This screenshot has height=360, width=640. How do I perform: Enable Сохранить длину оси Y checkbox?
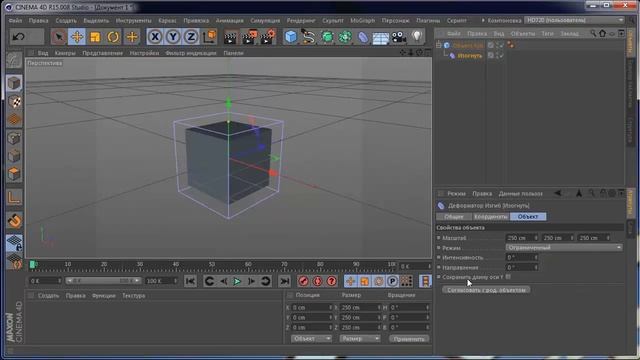click(x=508, y=277)
